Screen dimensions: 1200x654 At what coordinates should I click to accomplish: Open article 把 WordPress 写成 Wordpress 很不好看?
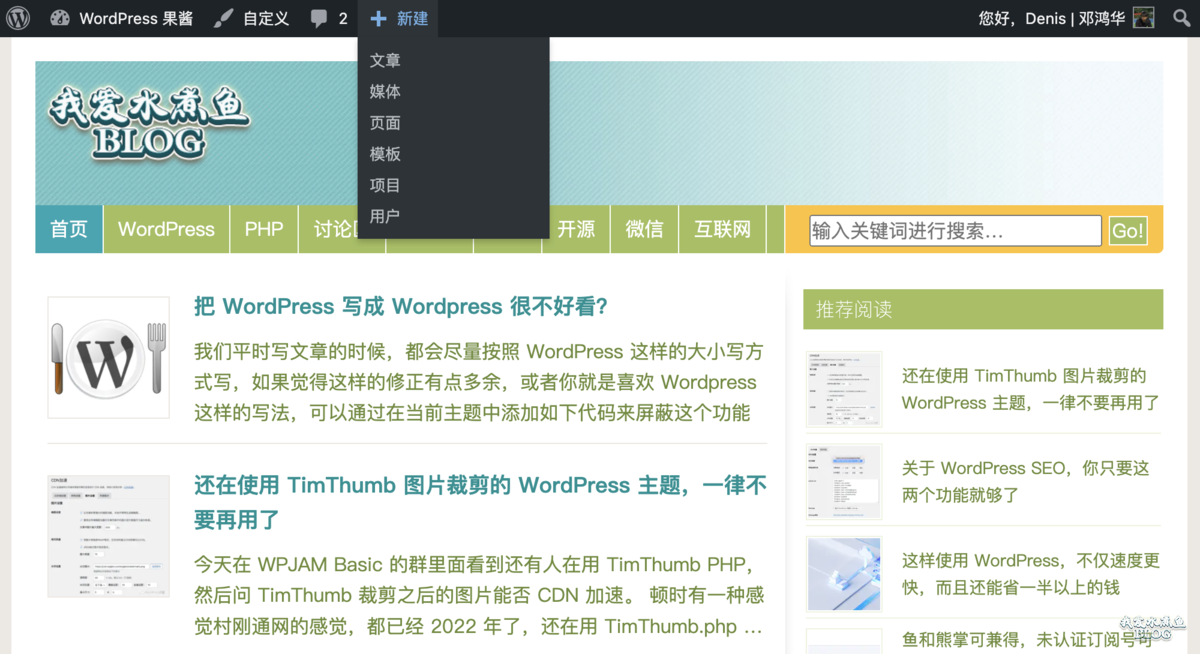pos(401,306)
